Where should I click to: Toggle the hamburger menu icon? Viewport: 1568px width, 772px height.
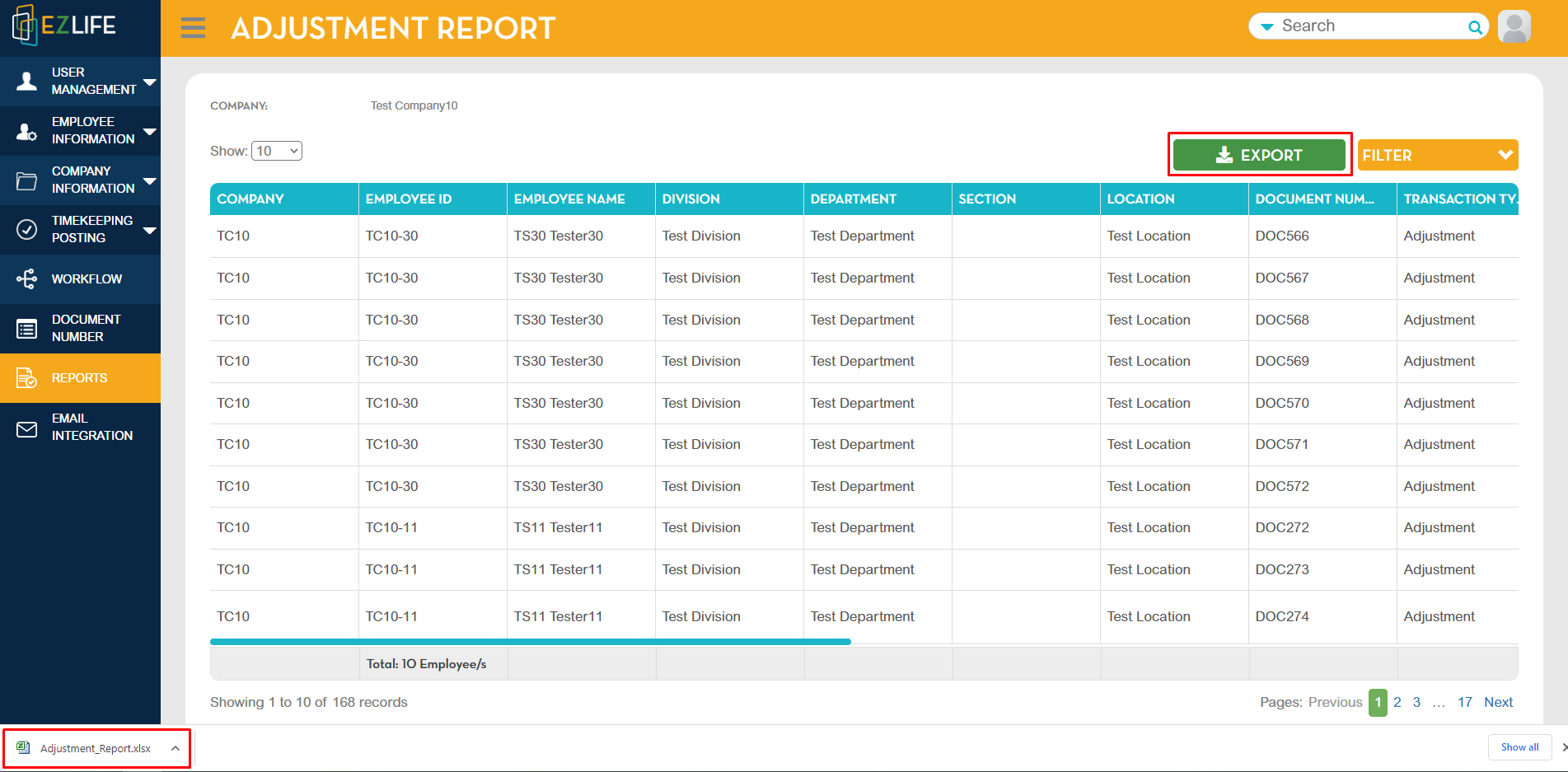coord(193,28)
